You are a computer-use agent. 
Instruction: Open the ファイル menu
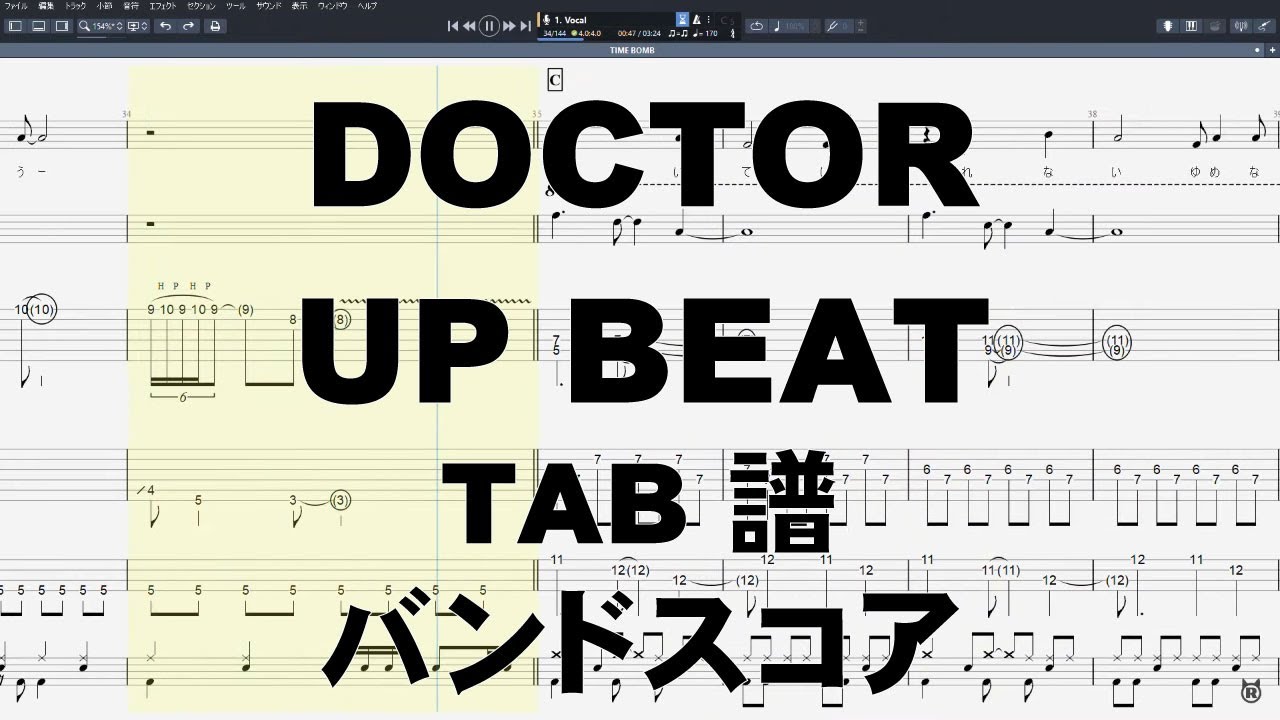[17, 5]
